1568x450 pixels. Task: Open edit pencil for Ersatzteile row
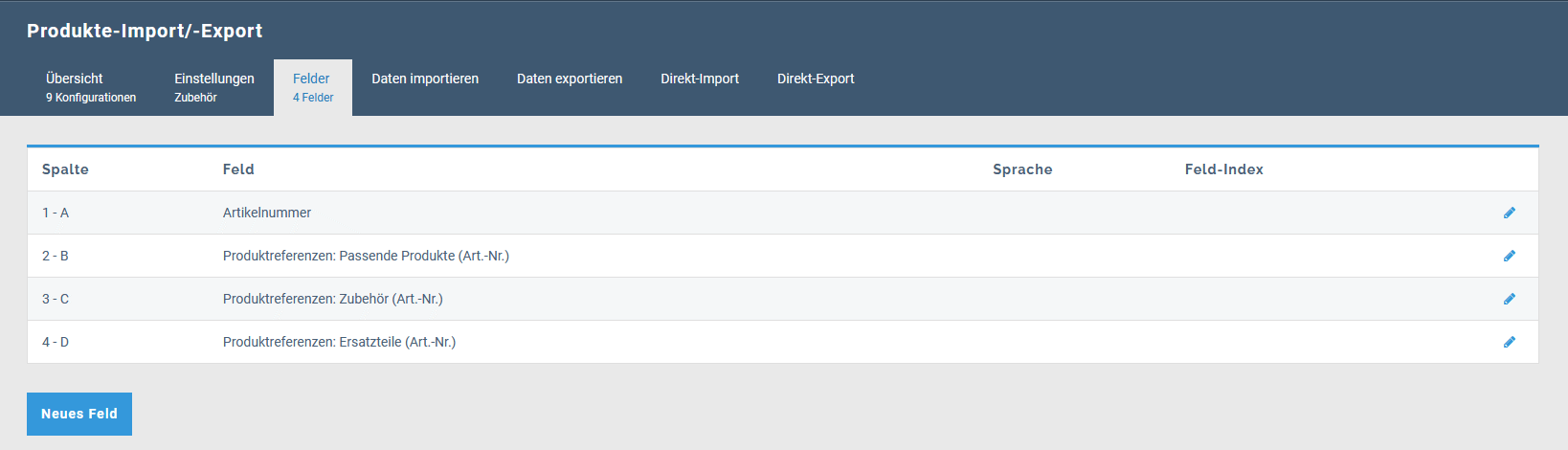click(x=1510, y=342)
